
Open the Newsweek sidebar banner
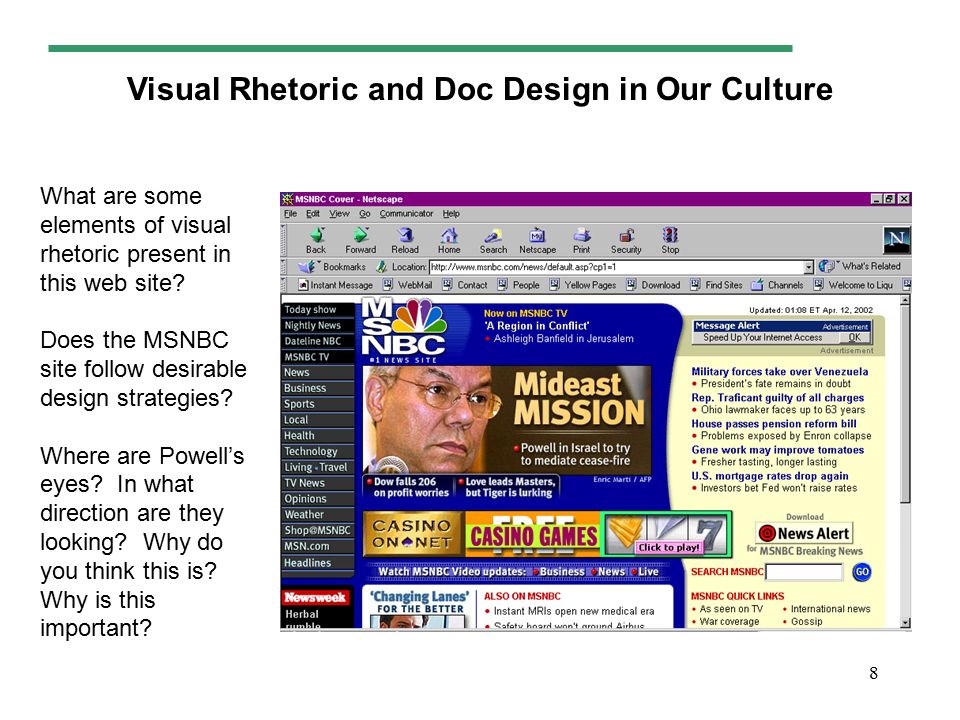tap(315, 598)
